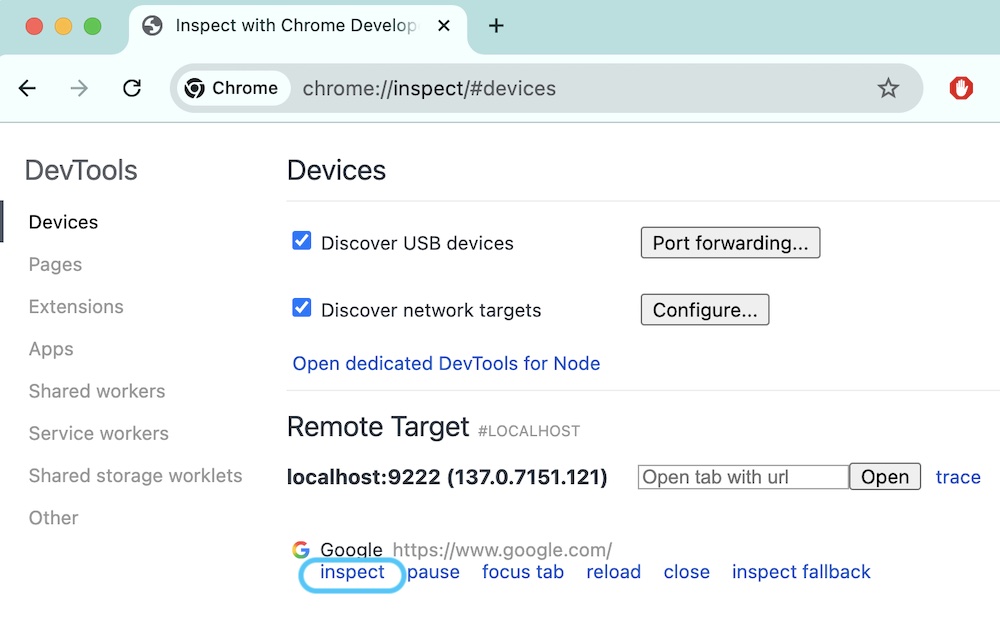Viewport: 1000px width, 622px height.
Task: Click the Remote Target heading
Action: [378, 427]
